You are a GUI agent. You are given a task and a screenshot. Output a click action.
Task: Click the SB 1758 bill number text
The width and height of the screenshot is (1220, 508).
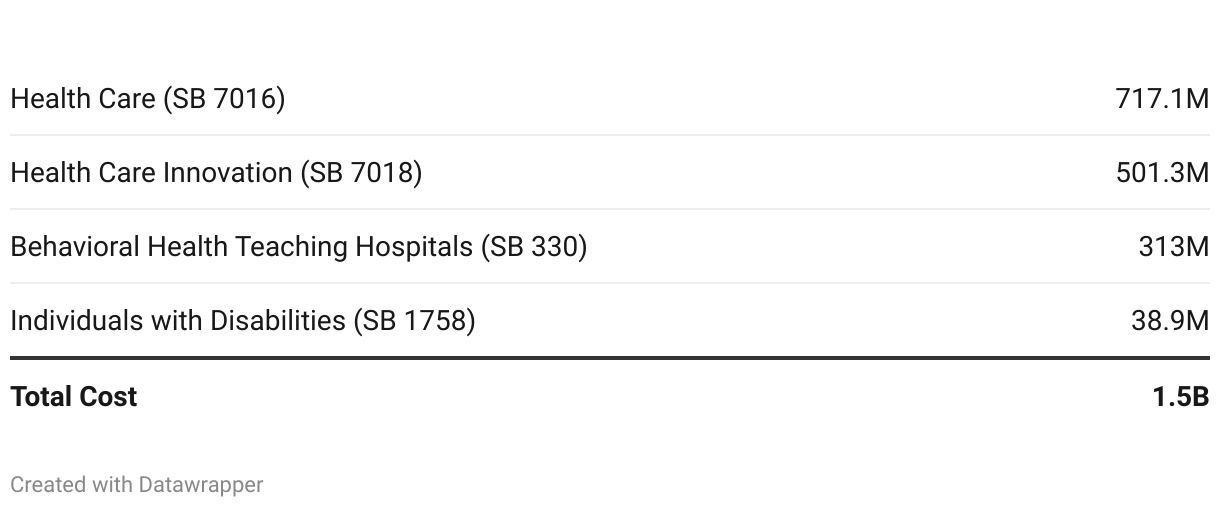[415, 321]
